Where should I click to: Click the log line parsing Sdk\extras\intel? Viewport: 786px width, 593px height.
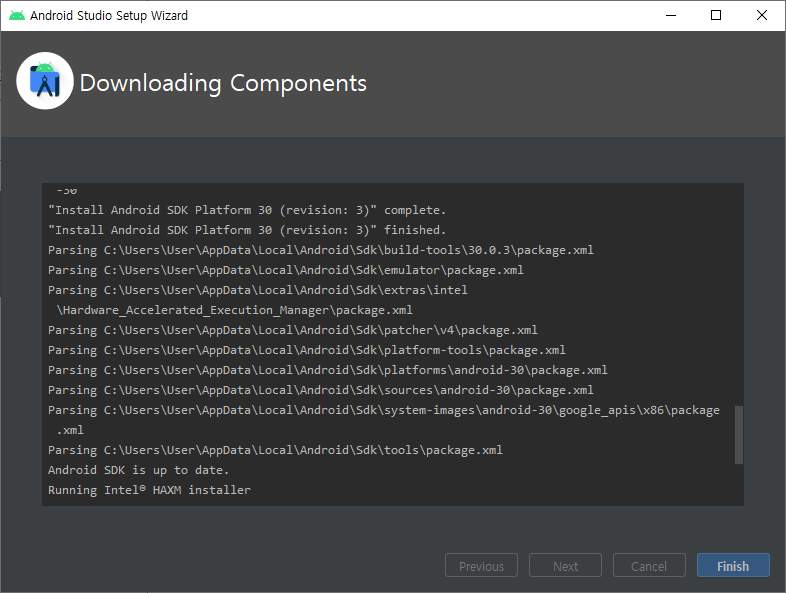(258, 290)
